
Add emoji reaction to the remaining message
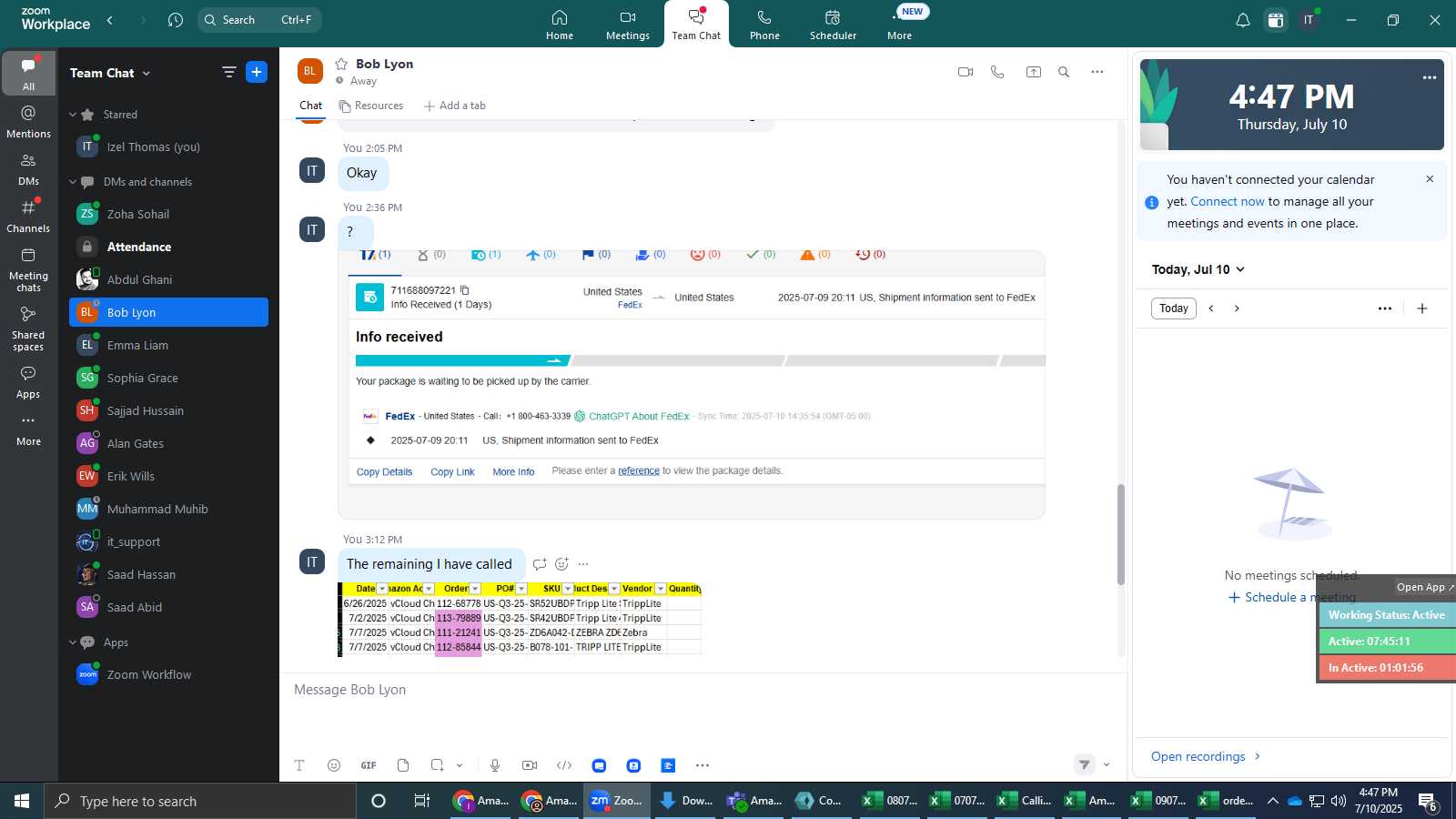(561, 564)
